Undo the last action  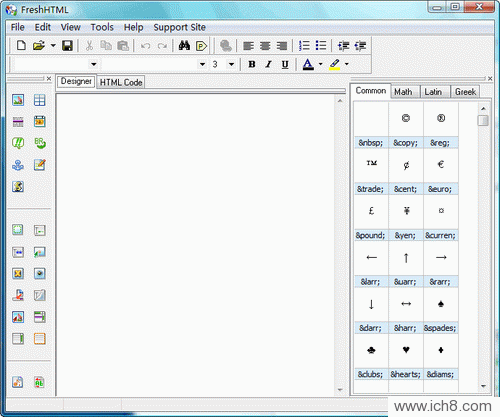pyautogui.click(x=145, y=46)
